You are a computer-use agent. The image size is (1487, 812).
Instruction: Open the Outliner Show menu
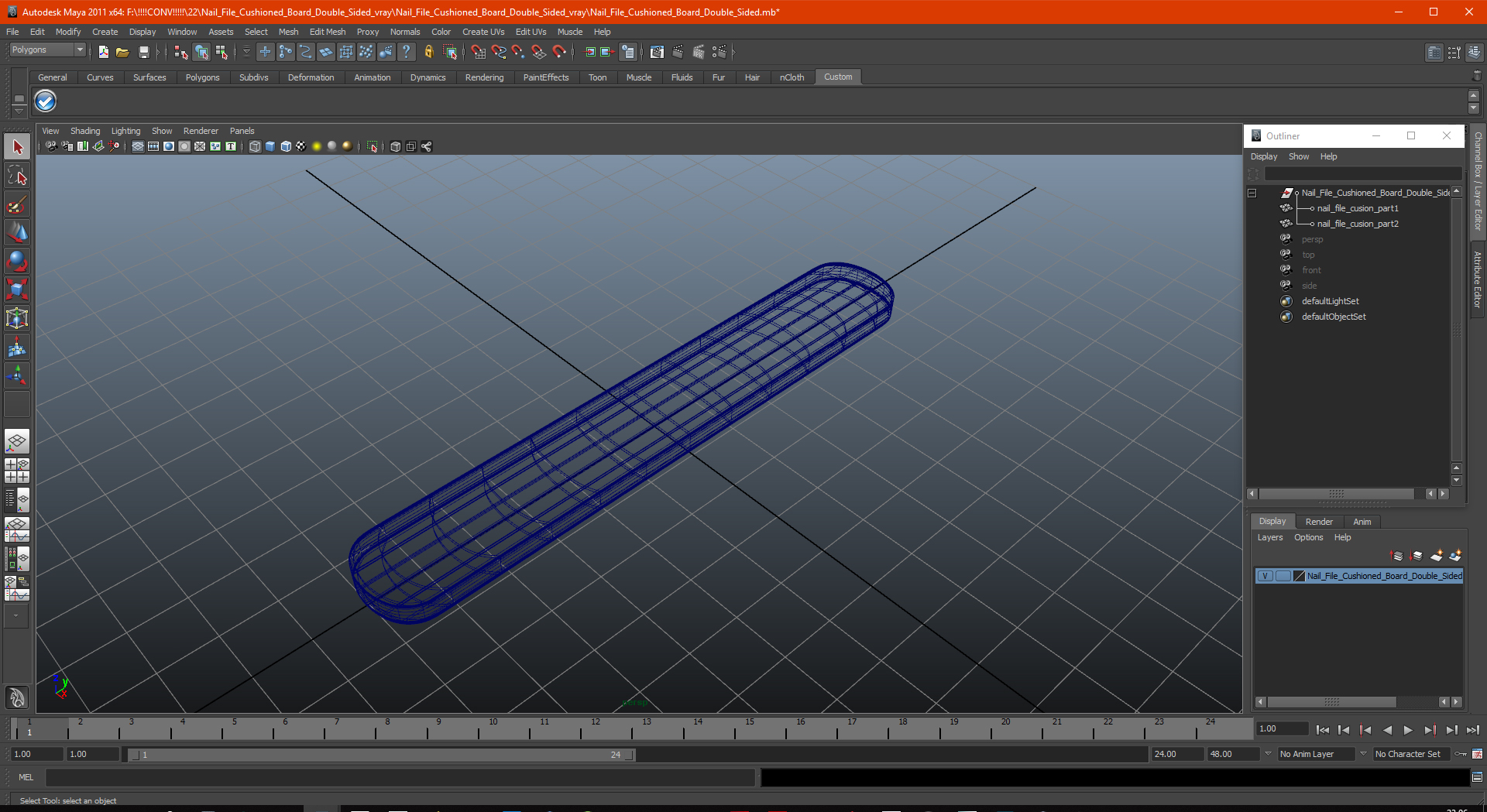coord(1298,156)
